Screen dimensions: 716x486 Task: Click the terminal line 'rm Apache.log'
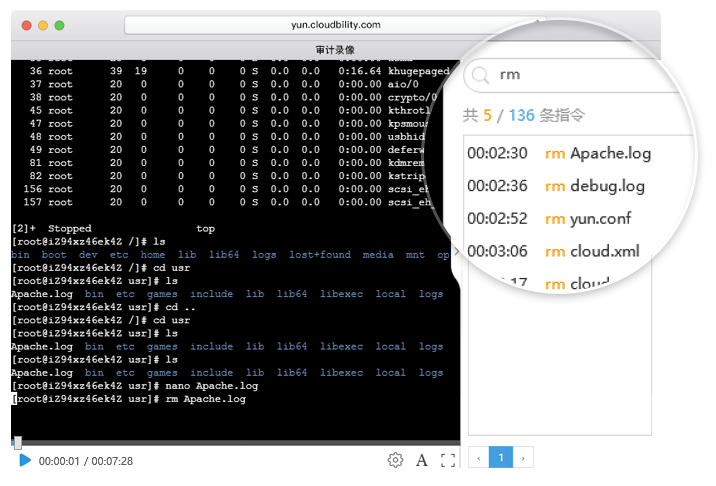pyautogui.click(x=129, y=399)
